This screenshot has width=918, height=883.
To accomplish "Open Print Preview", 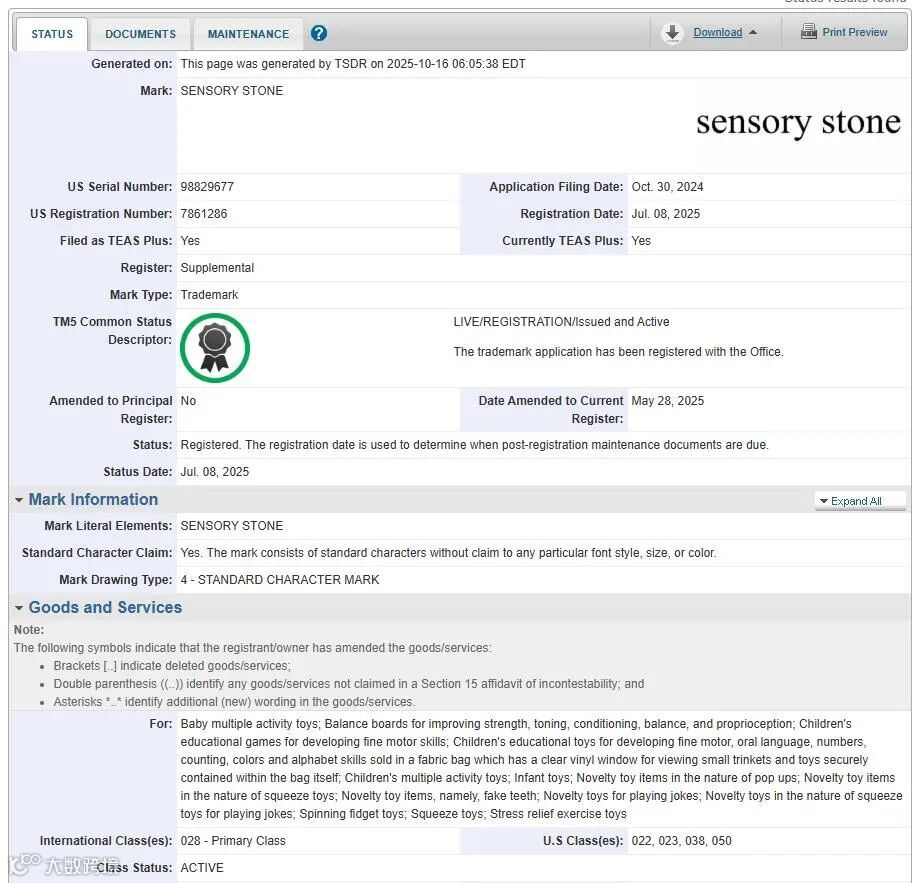I will pyautogui.click(x=855, y=32).
